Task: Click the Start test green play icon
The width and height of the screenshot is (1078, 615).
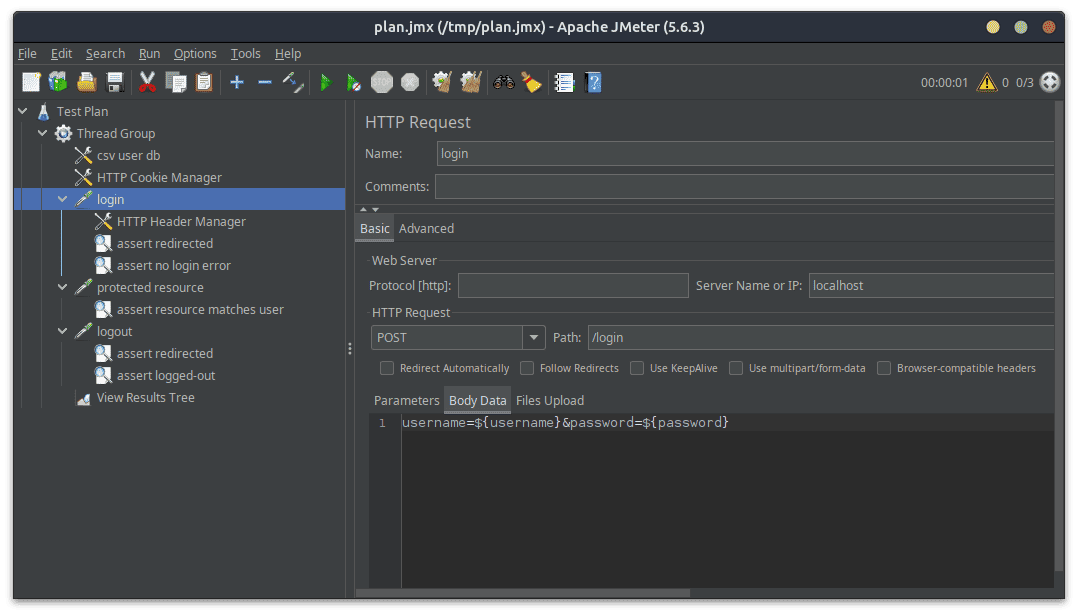Action: click(x=325, y=83)
